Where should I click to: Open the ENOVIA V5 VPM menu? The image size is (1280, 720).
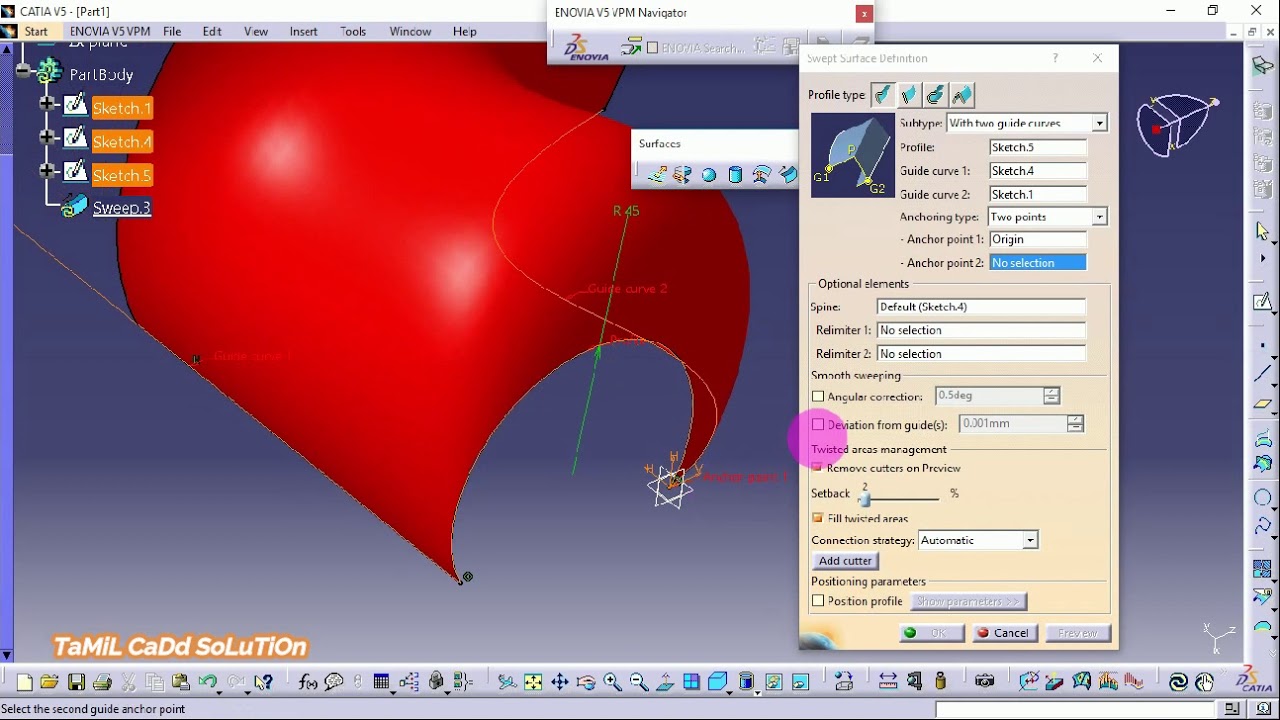110,31
